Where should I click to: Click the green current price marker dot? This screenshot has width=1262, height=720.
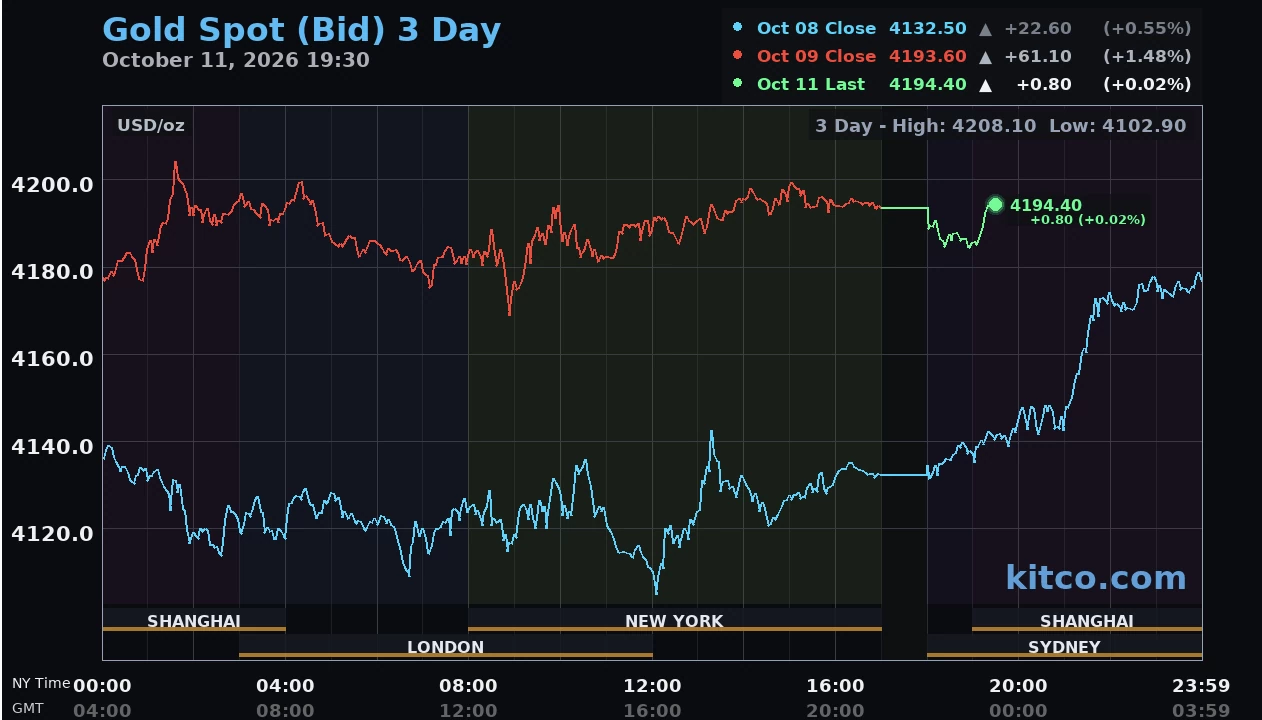995,205
